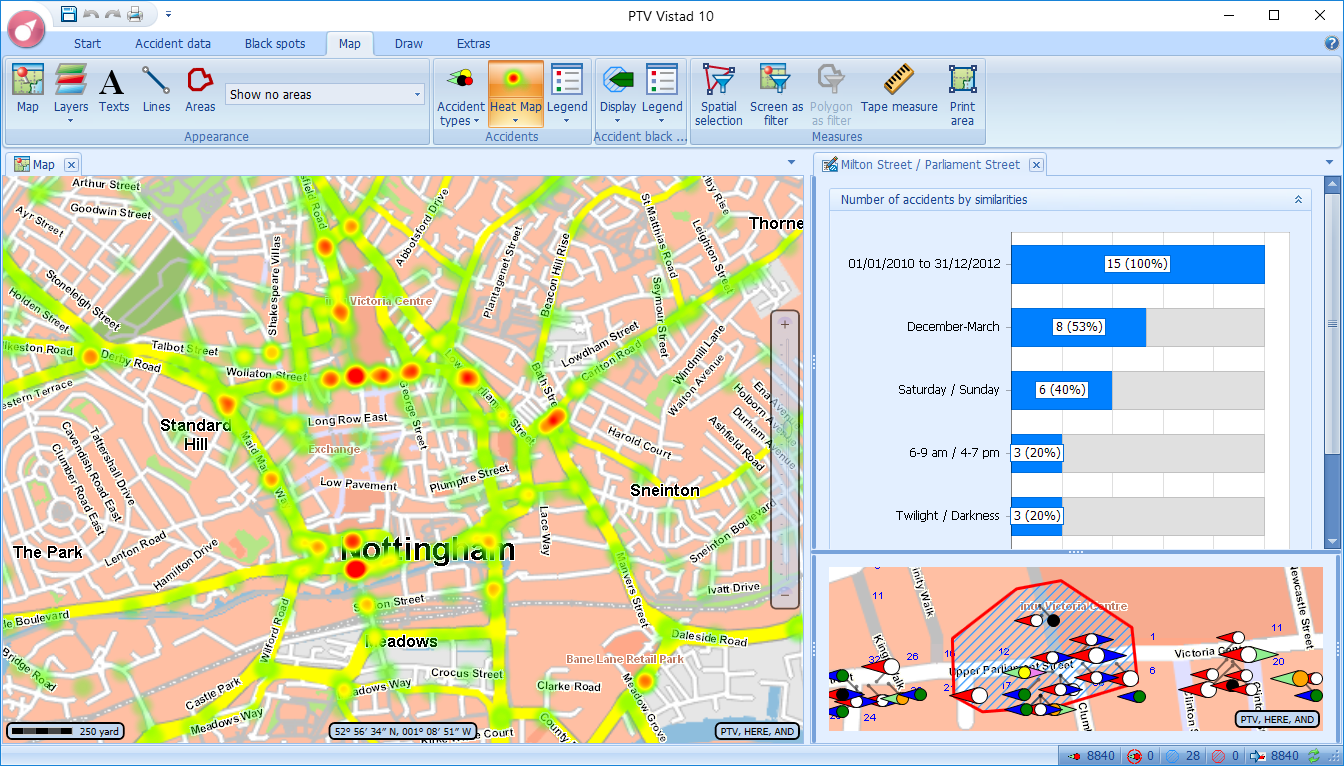Click the Redo arrow icon

(112, 14)
